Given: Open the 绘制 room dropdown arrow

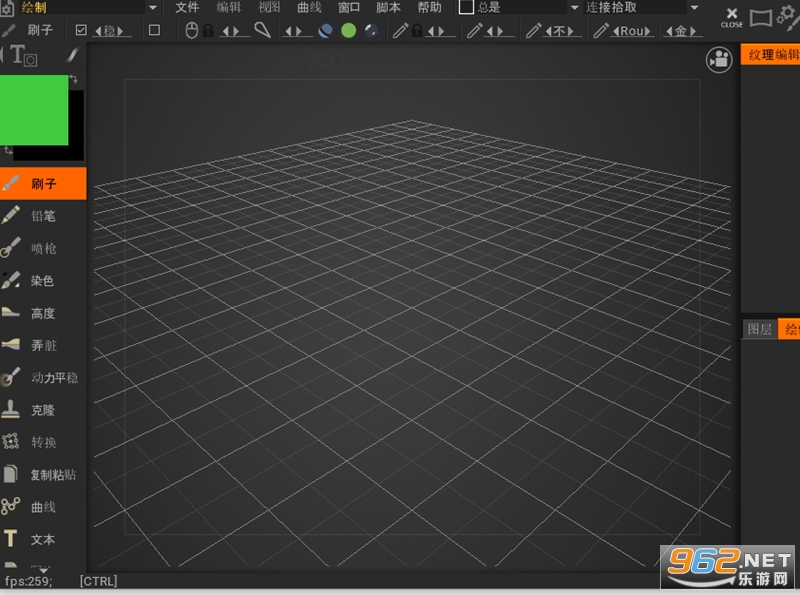Looking at the screenshot, I should 153,8.
